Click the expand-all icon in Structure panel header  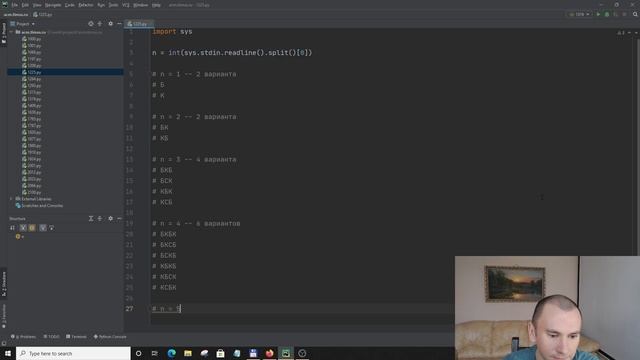(91, 218)
